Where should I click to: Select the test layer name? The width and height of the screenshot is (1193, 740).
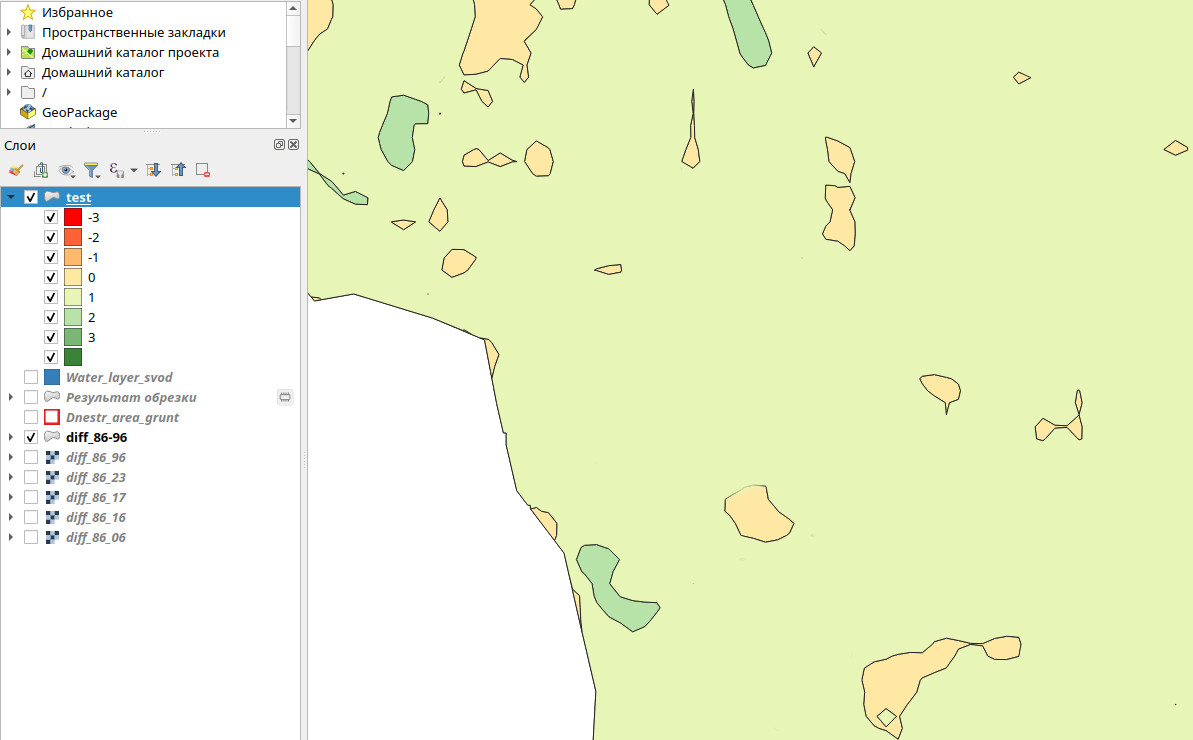click(78, 197)
